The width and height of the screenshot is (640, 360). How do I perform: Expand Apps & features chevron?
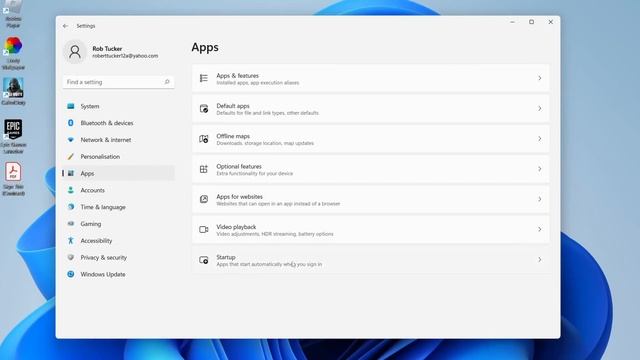[x=540, y=78]
